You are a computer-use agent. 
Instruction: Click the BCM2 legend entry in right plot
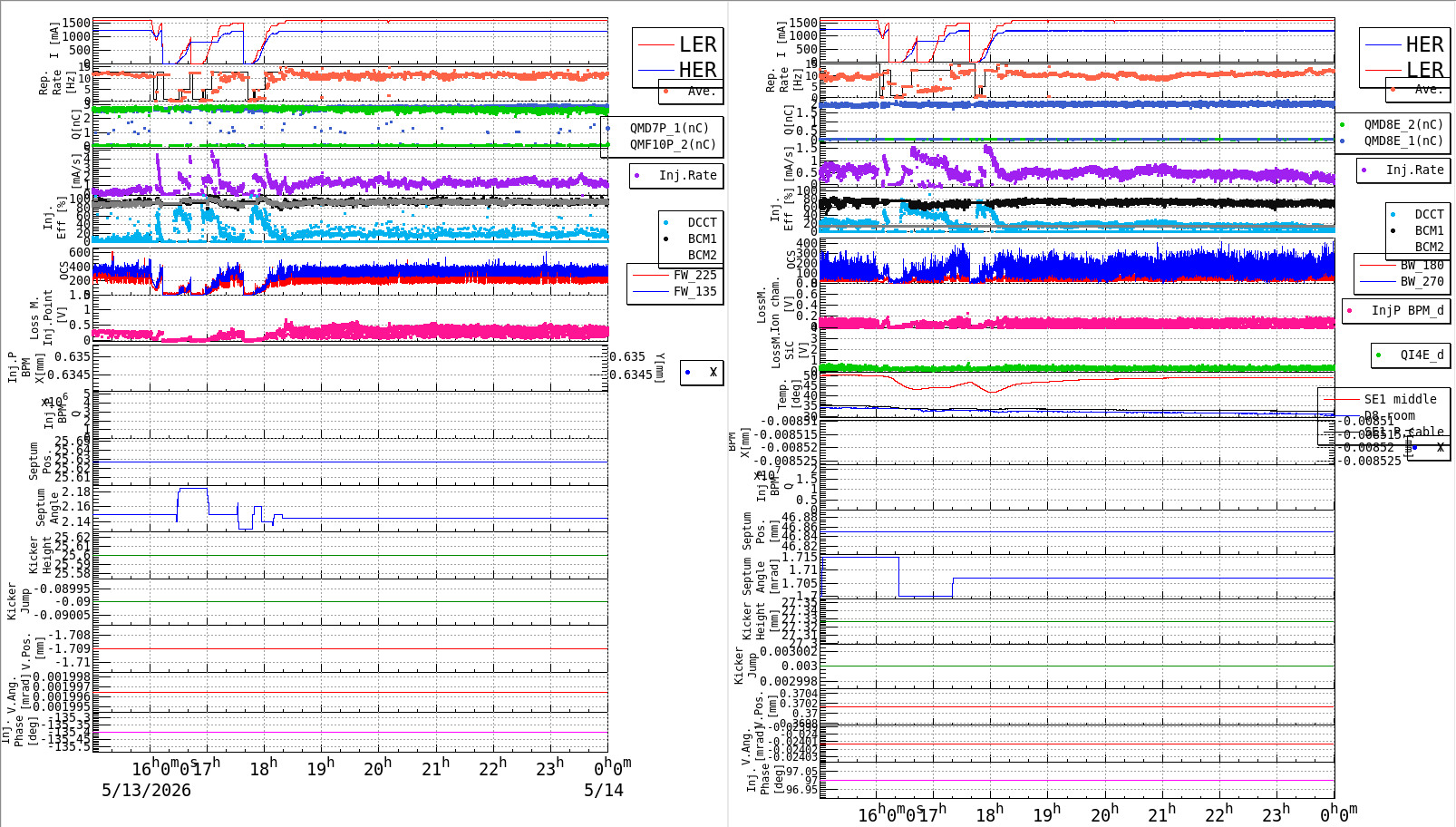click(x=1429, y=247)
